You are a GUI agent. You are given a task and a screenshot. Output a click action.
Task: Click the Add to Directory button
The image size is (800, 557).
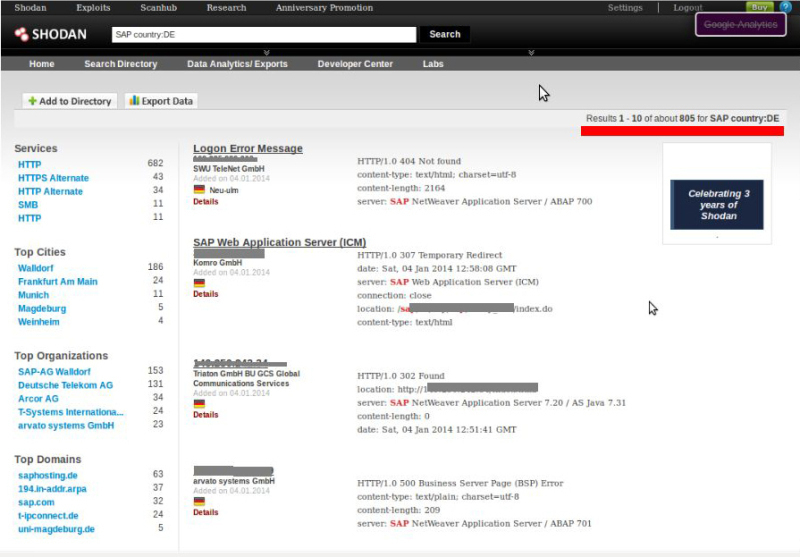point(69,101)
